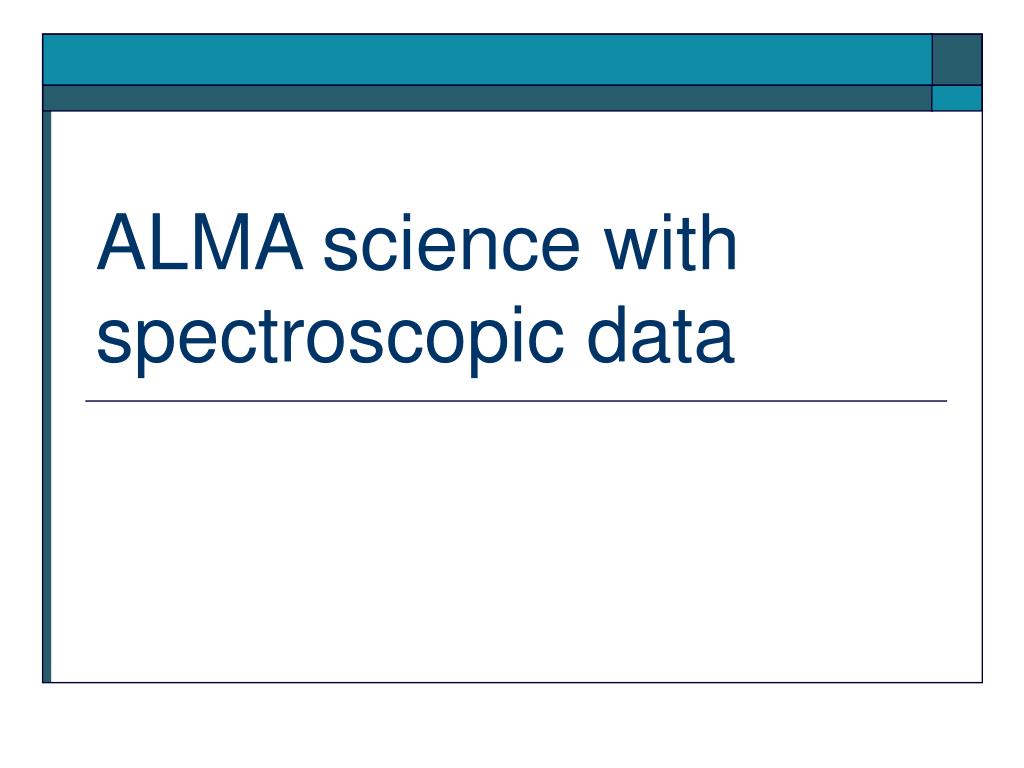
Task: Click the thin divider line under the title
Action: [x=516, y=401]
